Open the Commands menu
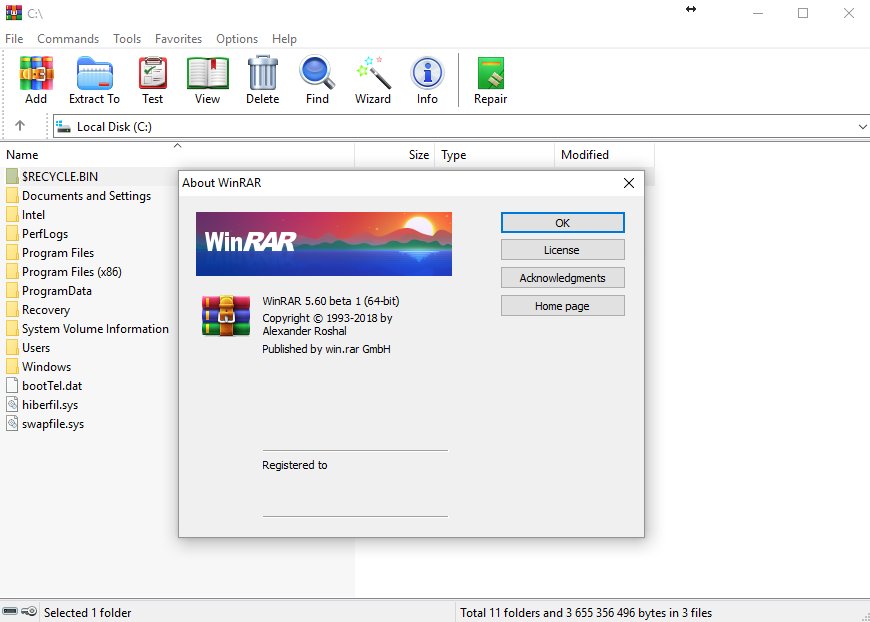This screenshot has width=870, height=622. pyautogui.click(x=68, y=39)
